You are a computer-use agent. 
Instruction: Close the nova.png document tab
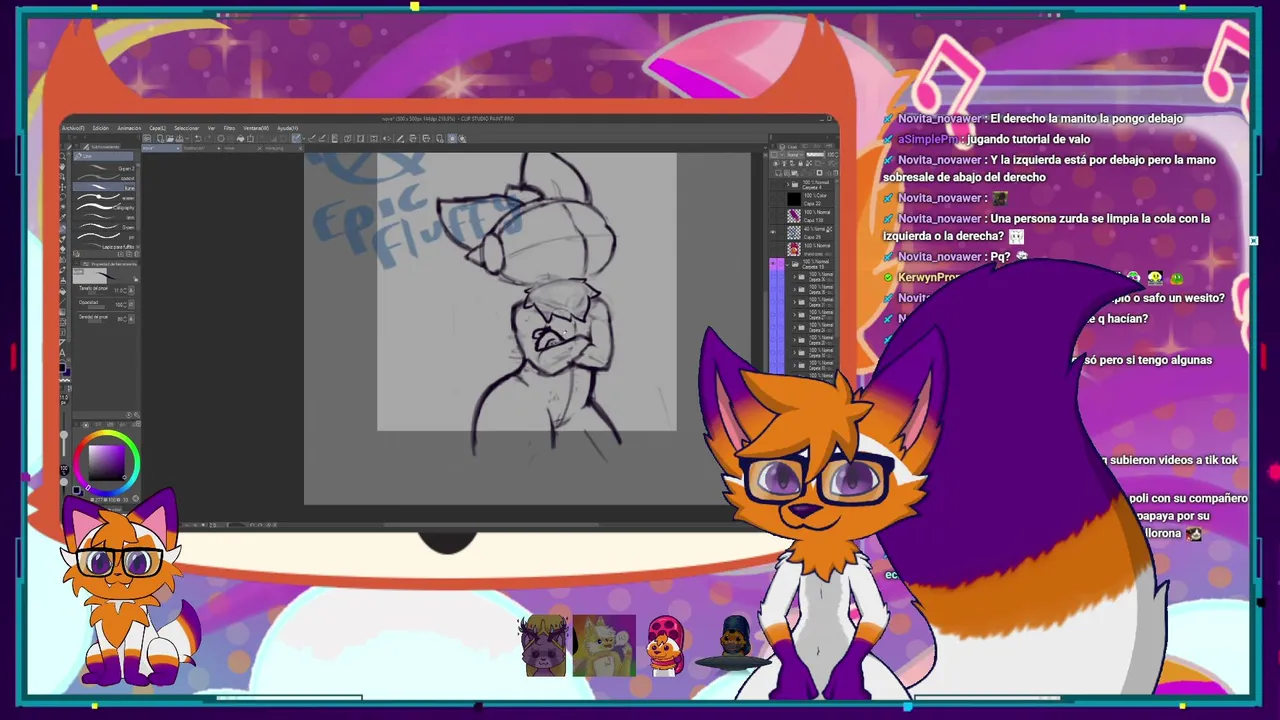pos(300,148)
